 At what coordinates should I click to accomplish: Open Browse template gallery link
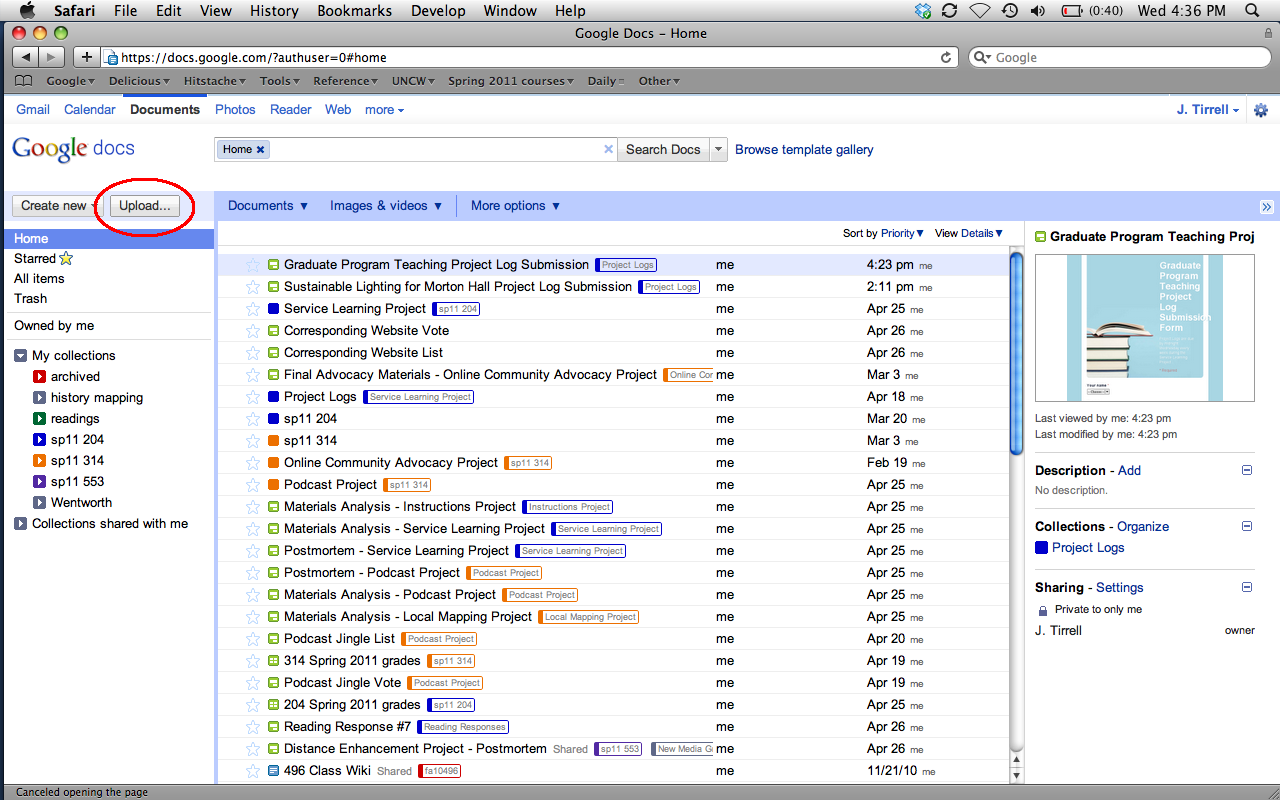tap(804, 149)
